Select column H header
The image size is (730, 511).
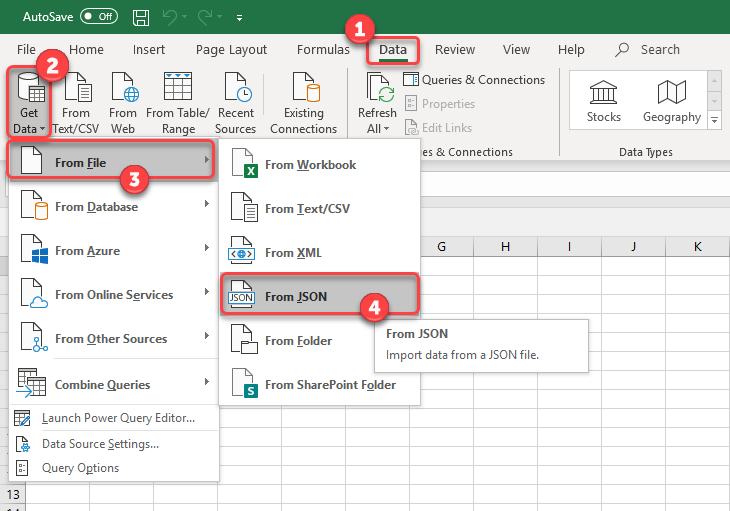point(505,246)
